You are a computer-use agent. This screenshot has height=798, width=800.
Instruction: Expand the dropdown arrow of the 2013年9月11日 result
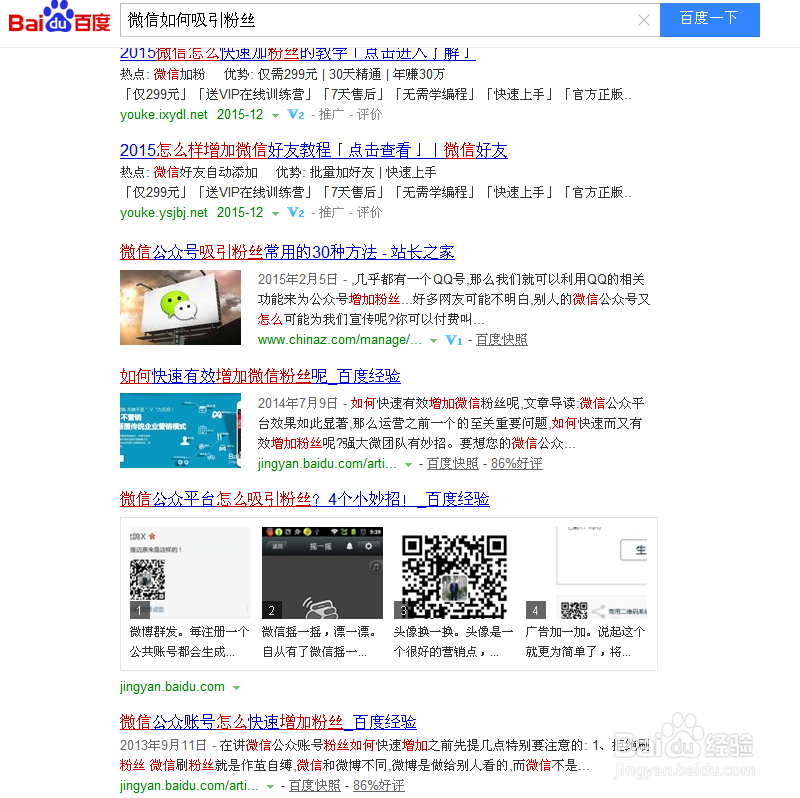(270, 787)
